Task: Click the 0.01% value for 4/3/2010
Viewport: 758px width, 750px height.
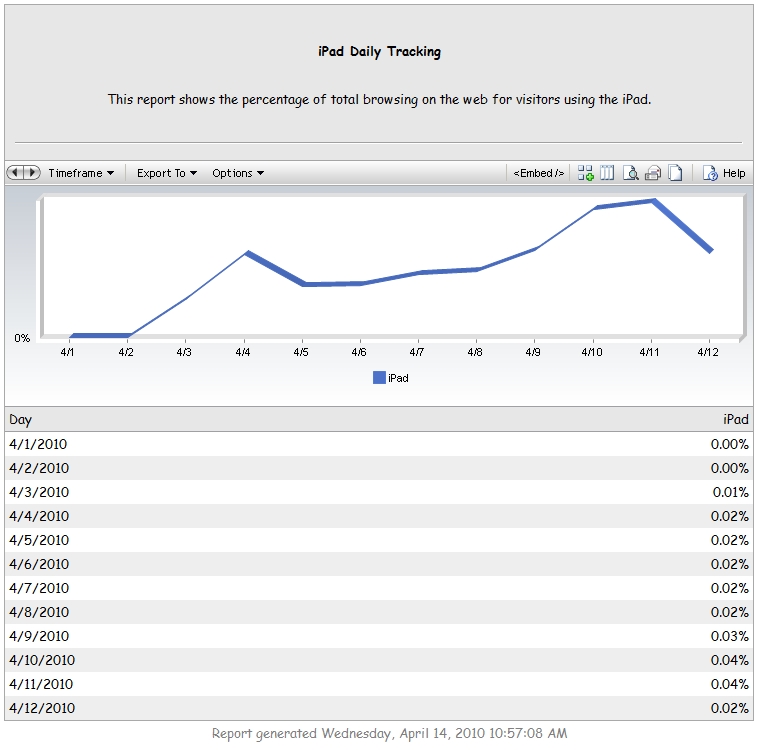Action: click(x=730, y=492)
